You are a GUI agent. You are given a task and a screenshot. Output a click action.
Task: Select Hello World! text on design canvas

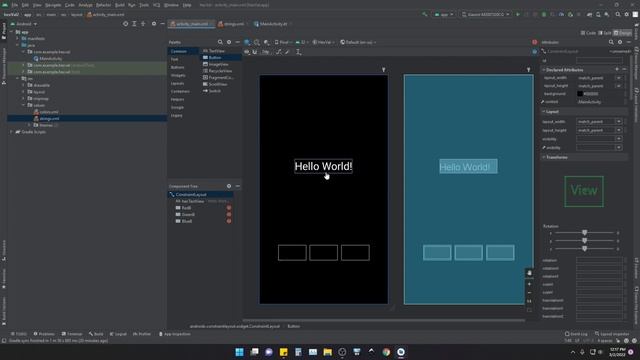click(x=323, y=167)
